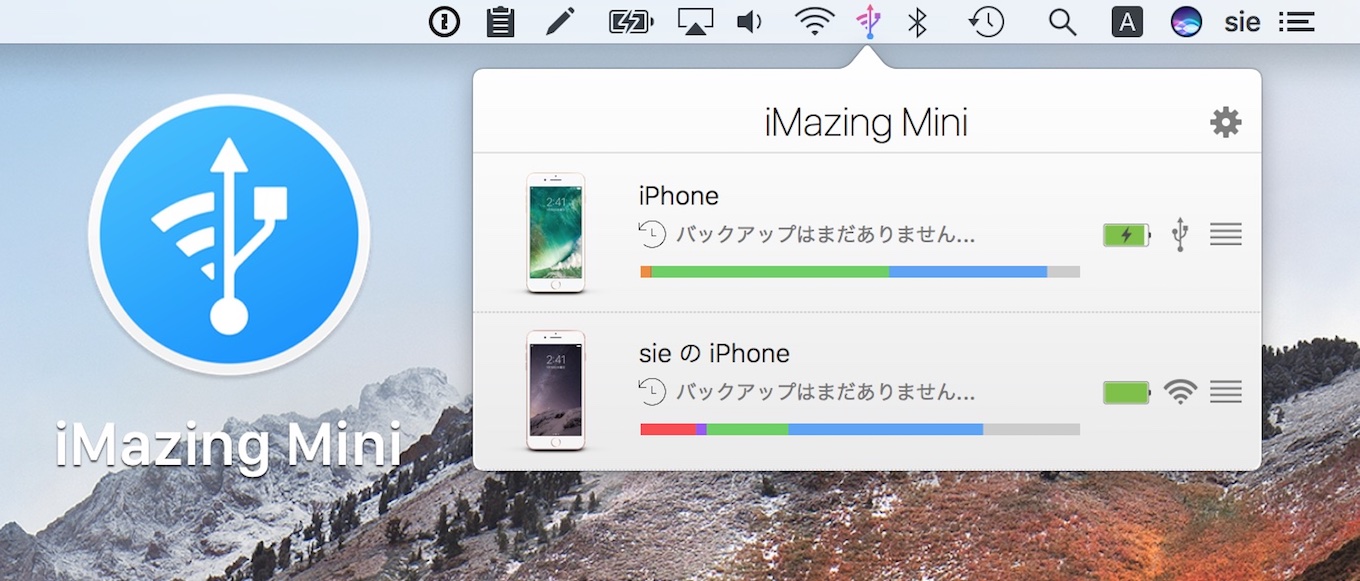Open Siri from the menu bar
The width and height of the screenshot is (1360, 581).
[x=1186, y=20]
